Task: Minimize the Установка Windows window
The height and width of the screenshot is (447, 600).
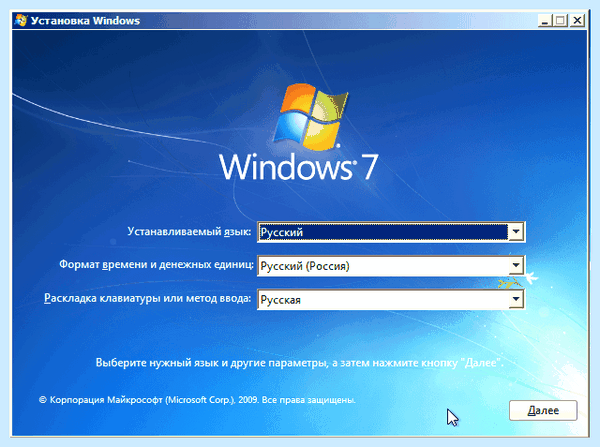Action: (x=545, y=20)
